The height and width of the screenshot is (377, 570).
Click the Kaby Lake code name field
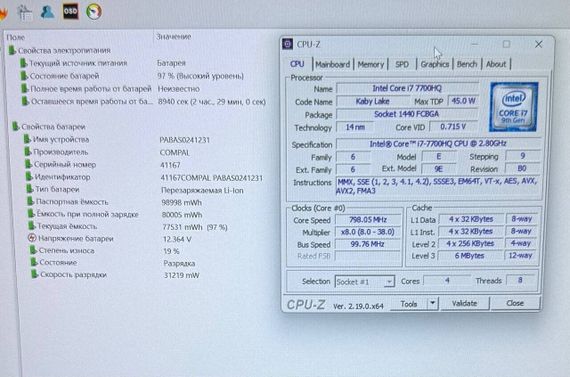point(372,101)
